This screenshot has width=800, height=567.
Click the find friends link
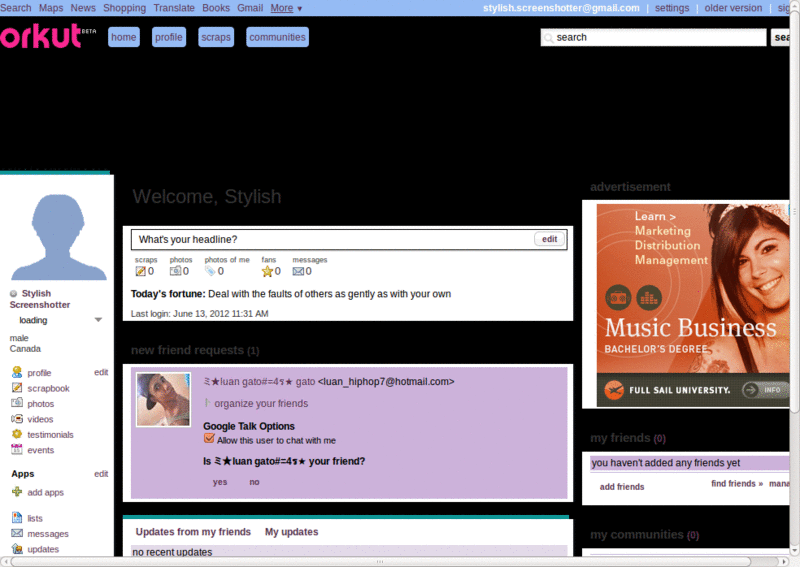[x=737, y=483]
